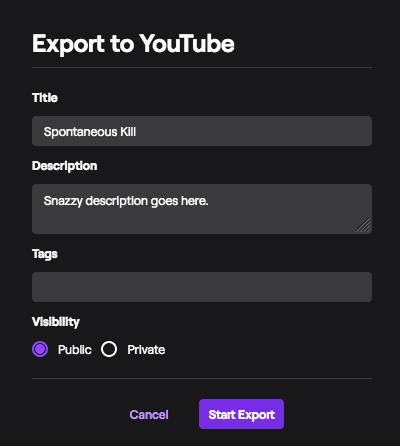This screenshot has width=400, height=446.
Task: Click the Start Export button
Action: tap(241, 414)
